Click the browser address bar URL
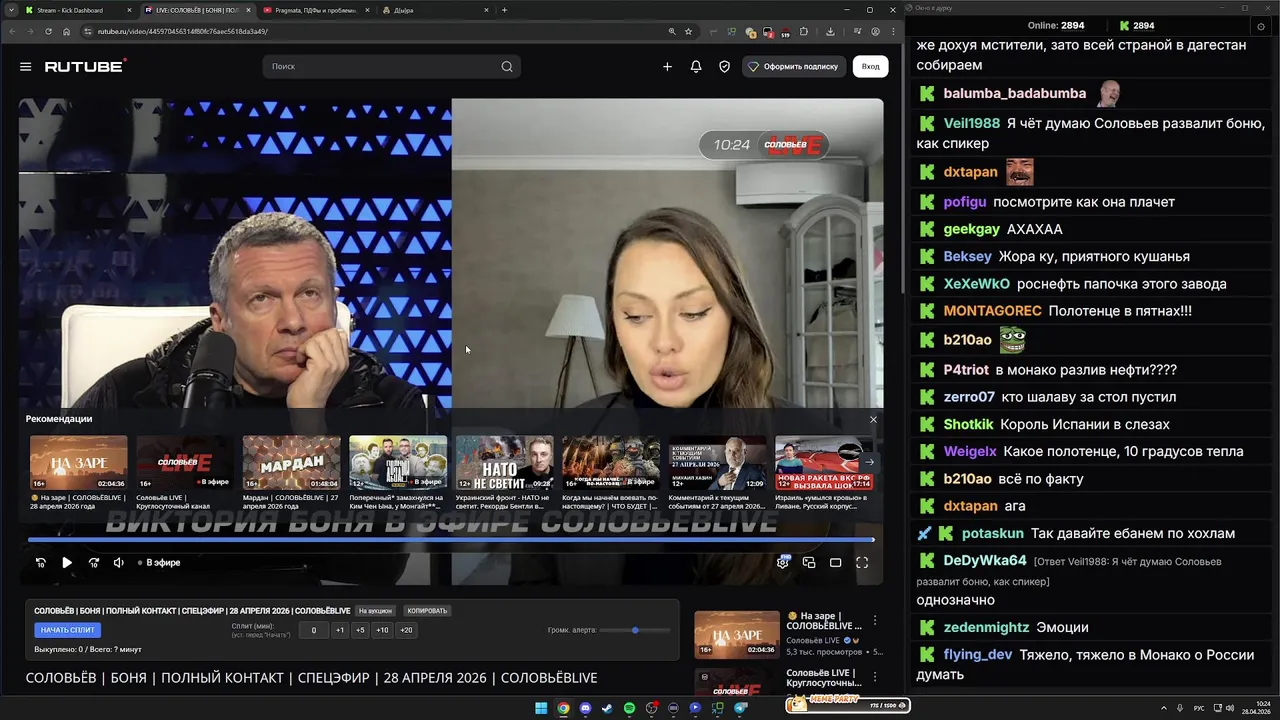This screenshot has height=720, width=1280. coord(183,31)
